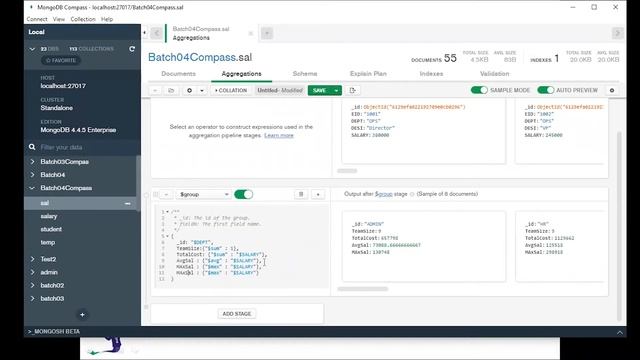Viewport: 640px width, 360px height.
Task: Click horizontal scrollbar under first stage output
Action: point(347,171)
